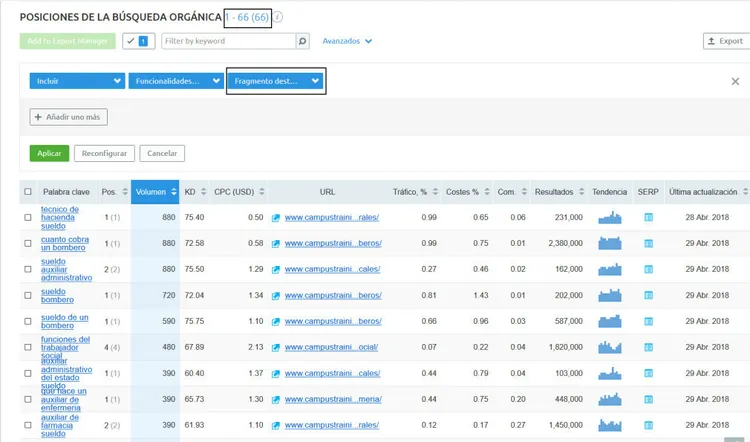Click the SERP column header
This screenshot has width=750, height=442.
(x=648, y=192)
